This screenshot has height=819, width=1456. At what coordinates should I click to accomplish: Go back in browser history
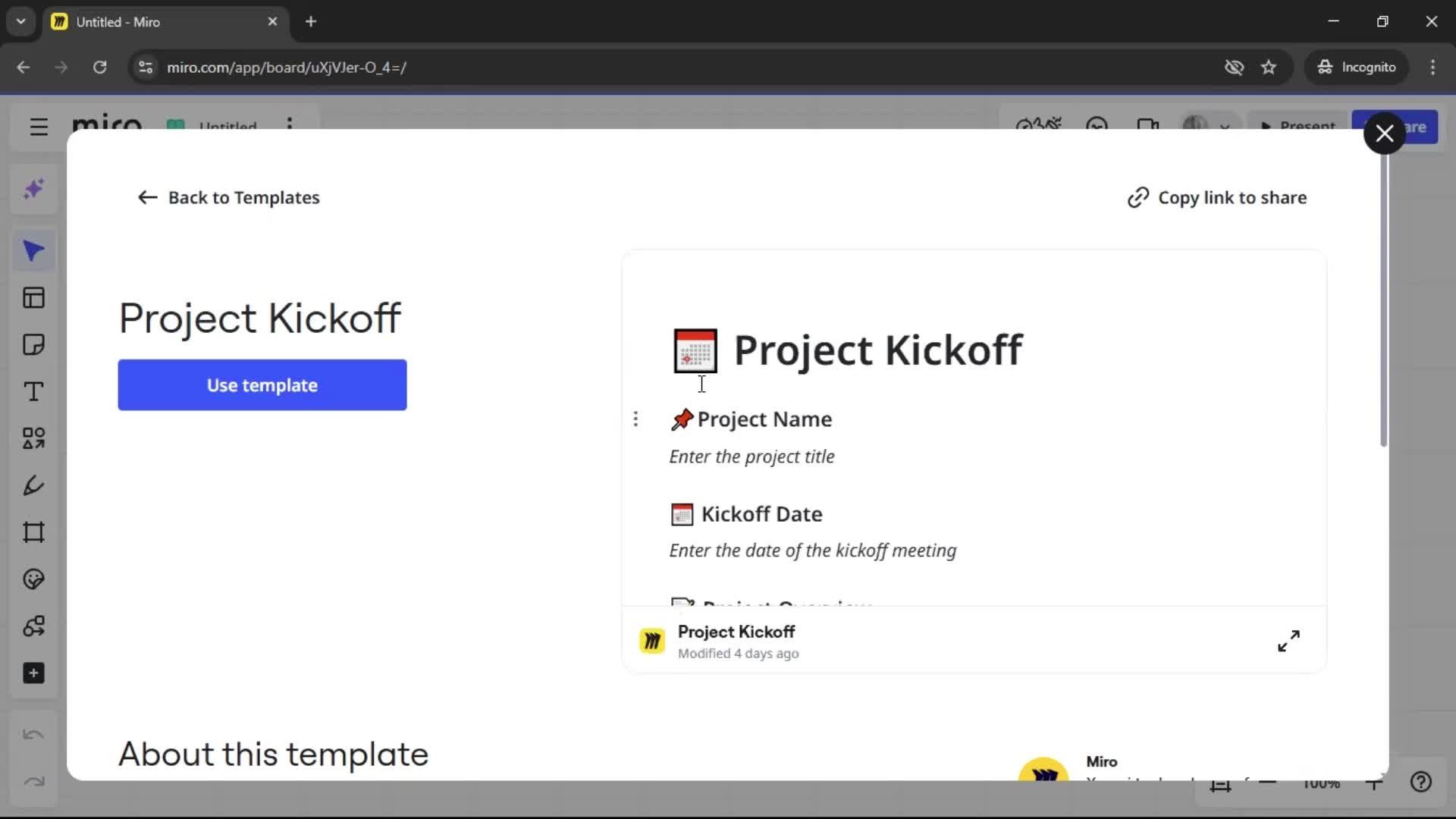click(x=23, y=67)
